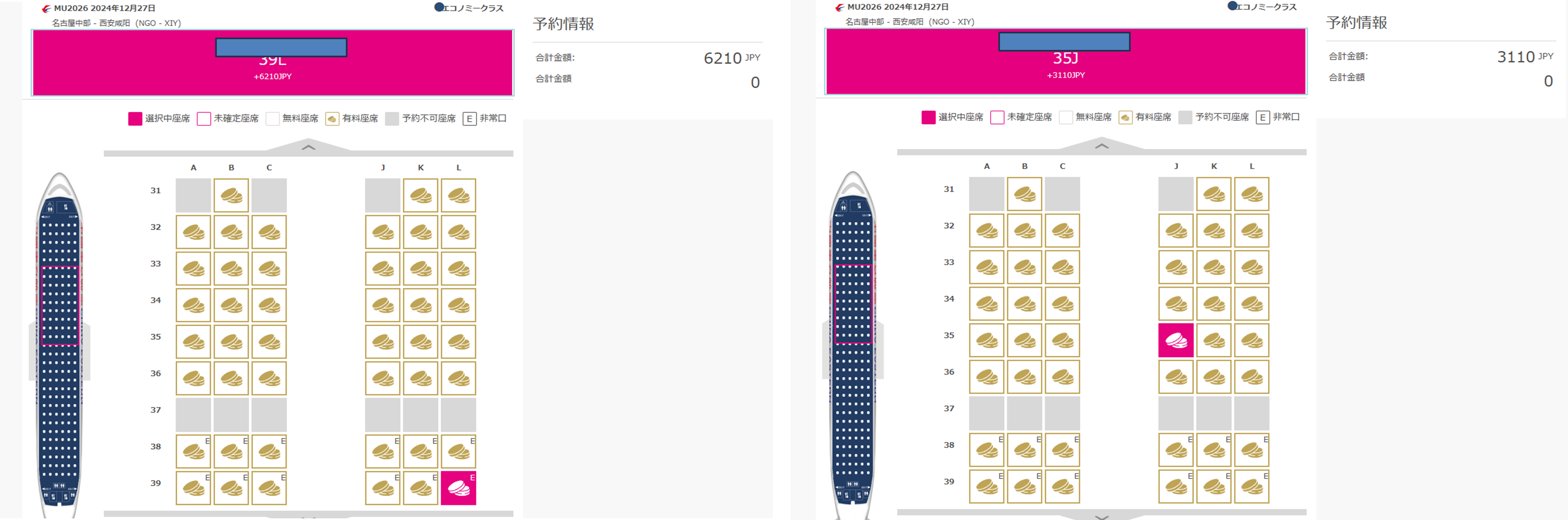The image size is (1568, 520).
Task: Select seat 31K in the right seat map
Action: [1214, 194]
